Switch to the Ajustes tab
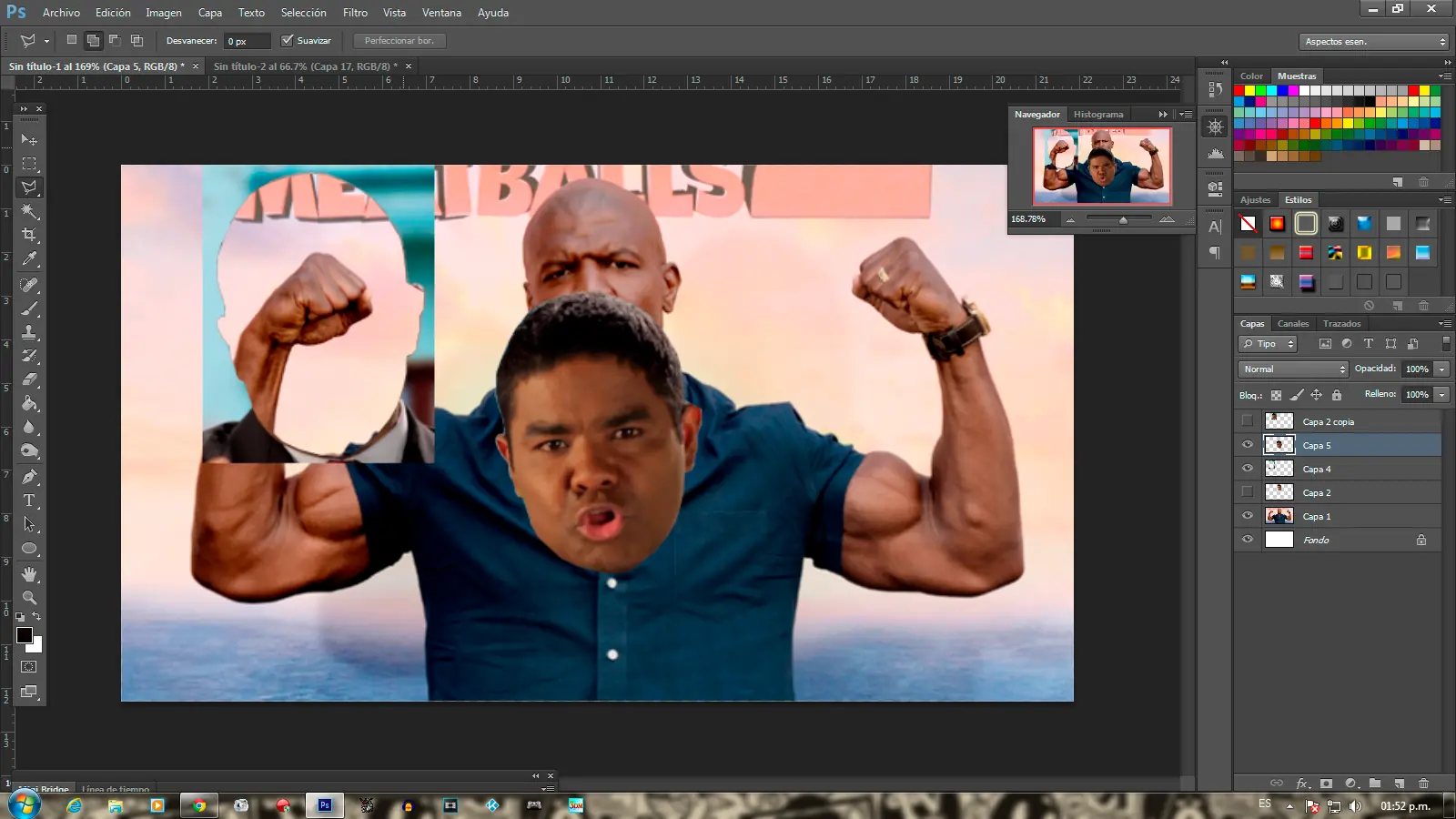The height and width of the screenshot is (819, 1456). point(1255,200)
